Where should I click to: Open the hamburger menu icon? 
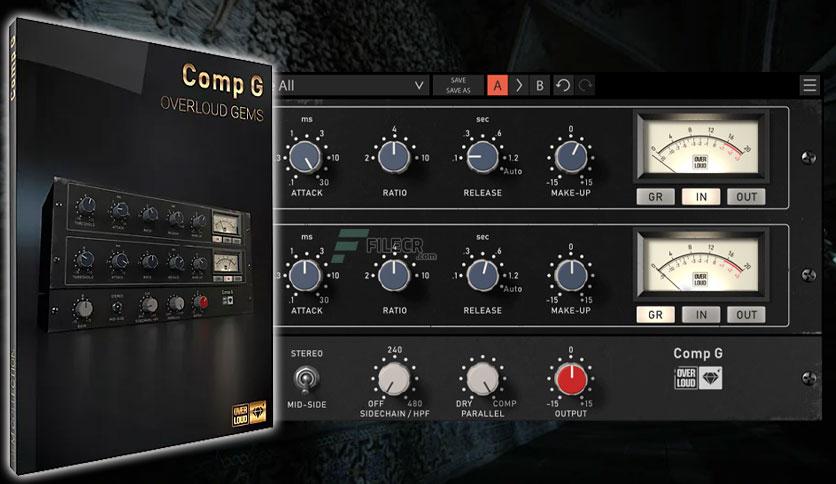coord(809,85)
